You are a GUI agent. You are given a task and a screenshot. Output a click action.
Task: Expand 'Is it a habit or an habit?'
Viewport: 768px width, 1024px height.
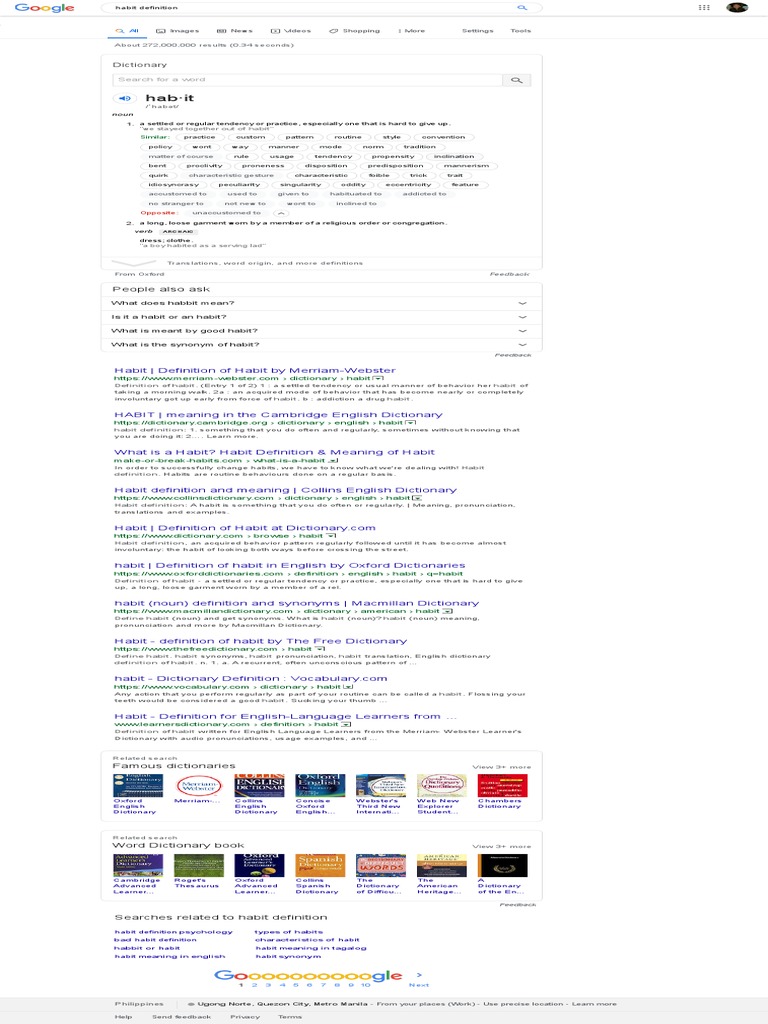coord(321,317)
